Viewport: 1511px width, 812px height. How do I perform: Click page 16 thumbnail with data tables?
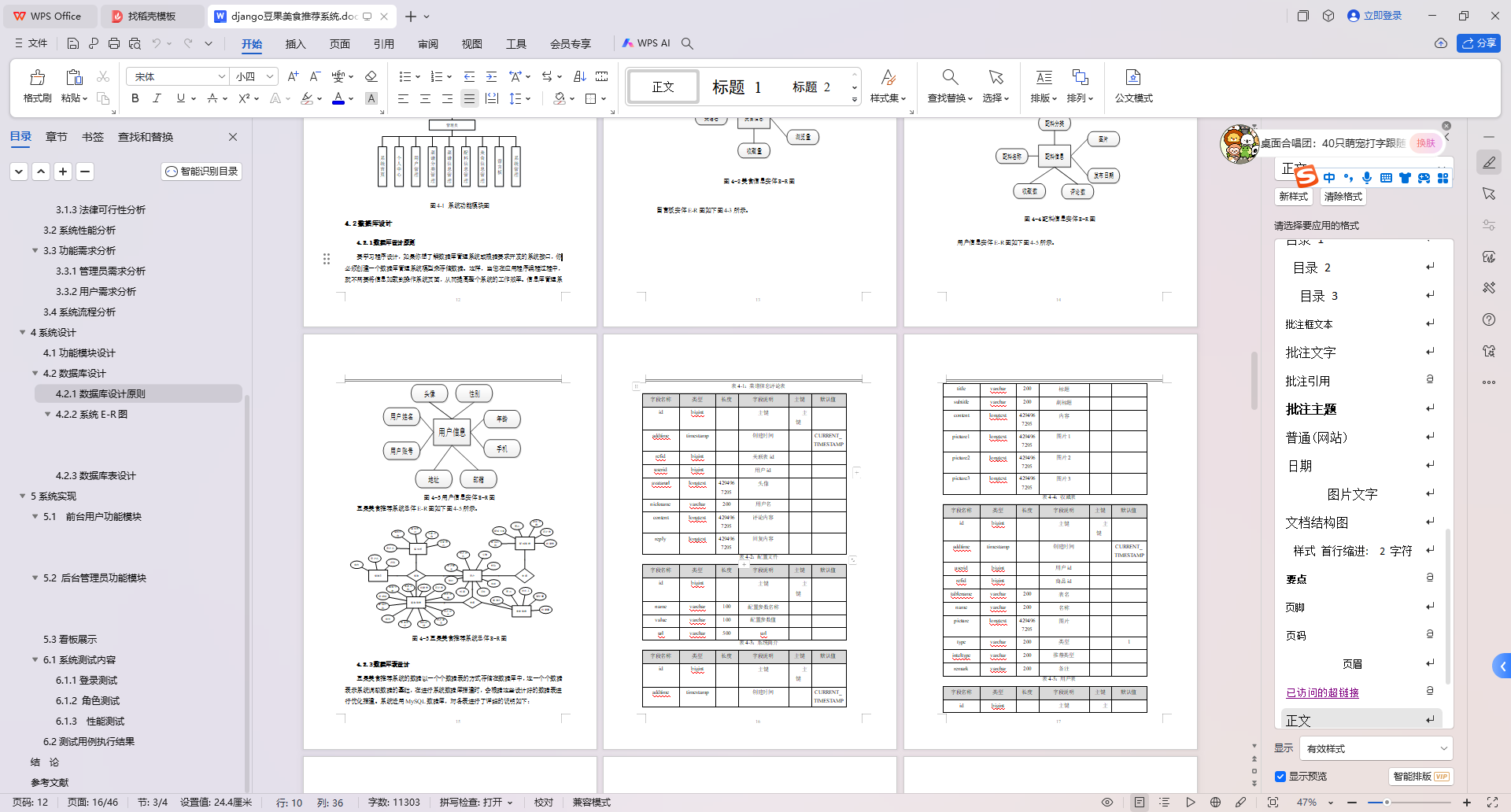749,541
